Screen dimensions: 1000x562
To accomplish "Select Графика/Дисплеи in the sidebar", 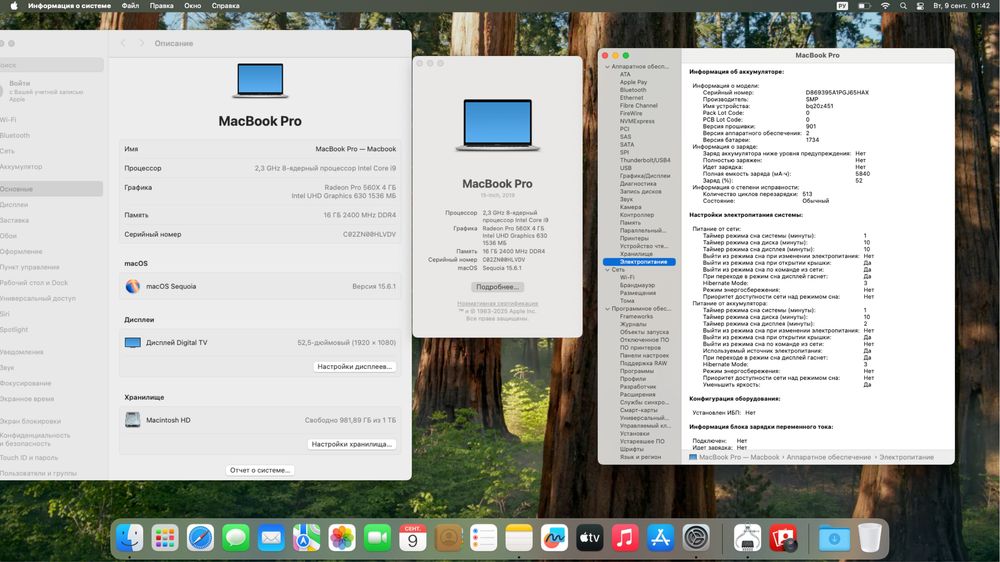I will pos(645,175).
